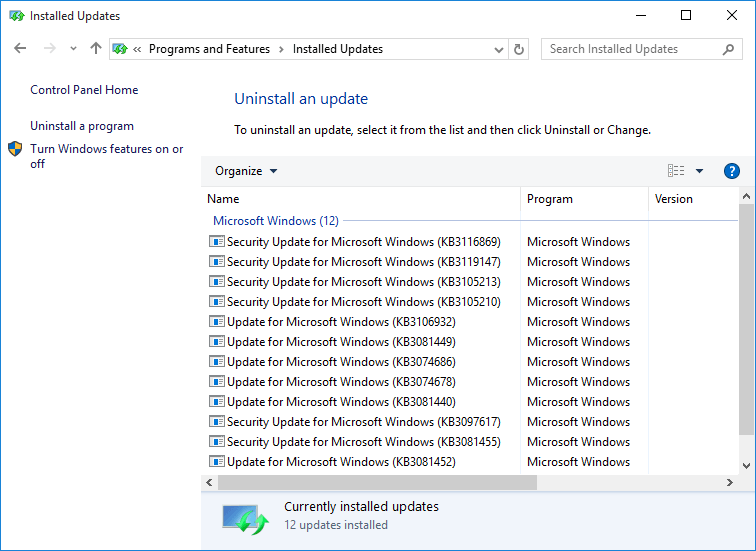Click the Refresh button in address bar
The height and width of the screenshot is (551, 756).
point(519,49)
